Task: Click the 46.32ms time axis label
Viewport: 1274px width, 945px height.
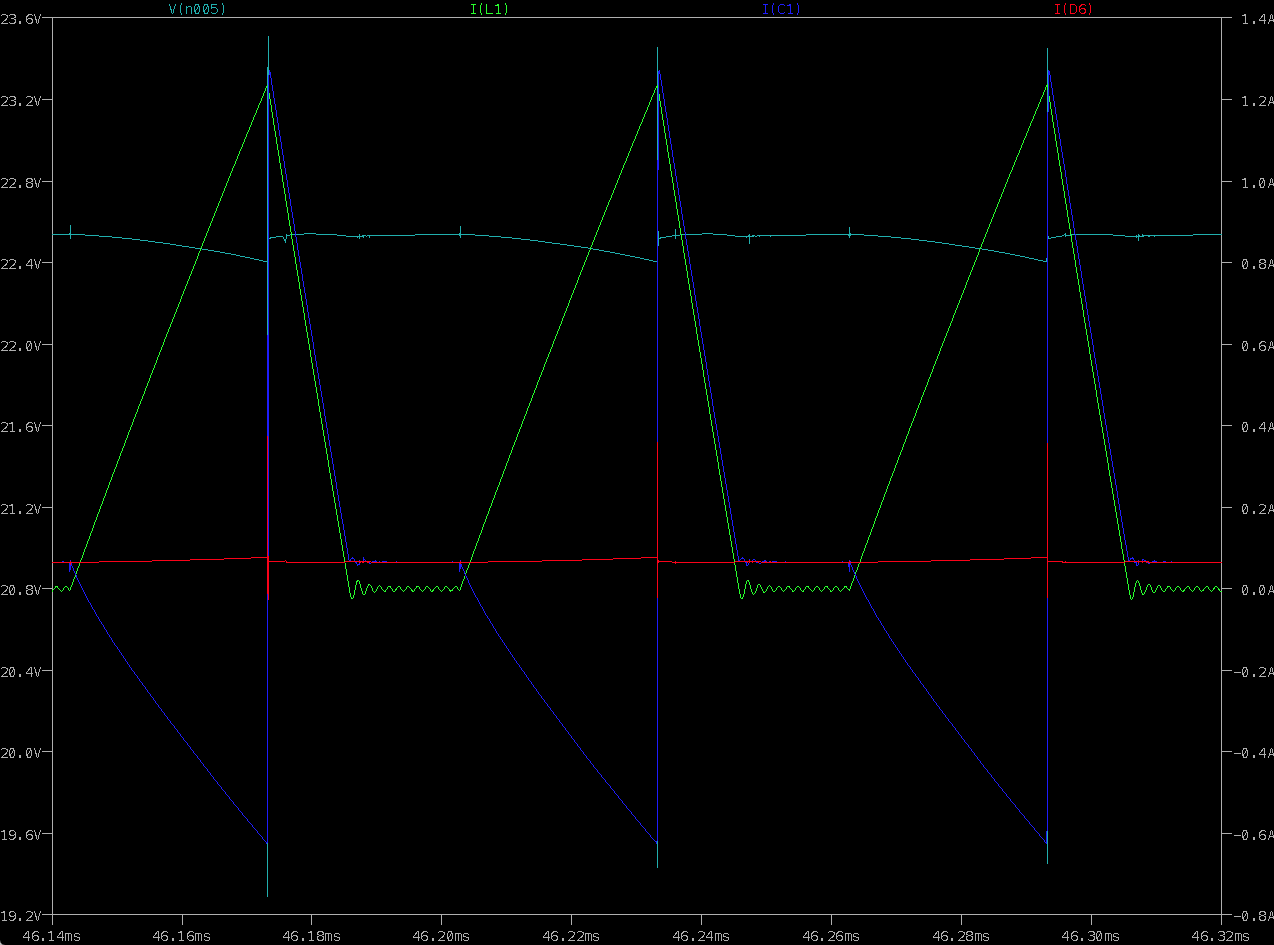Action: click(x=1222, y=935)
